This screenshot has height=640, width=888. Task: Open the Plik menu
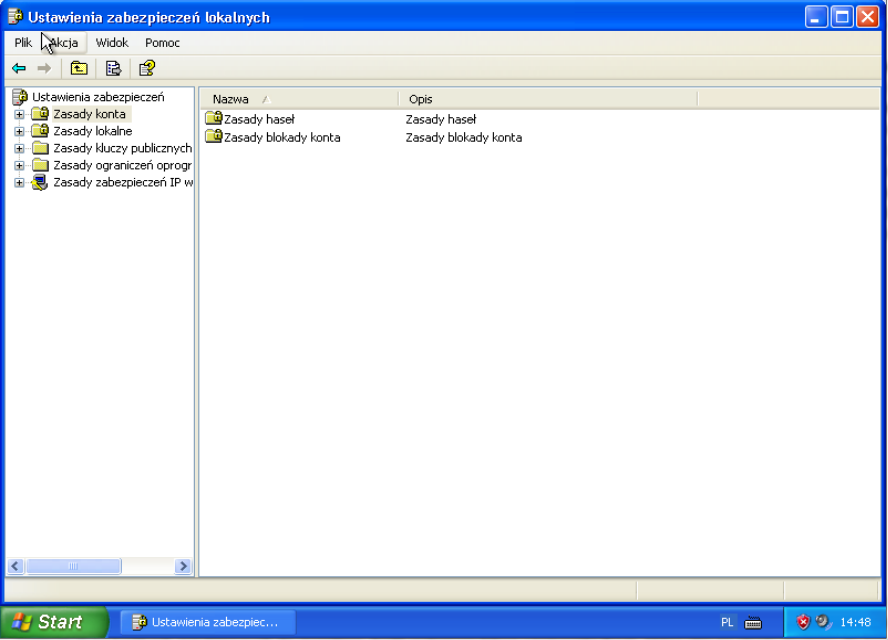[23, 43]
